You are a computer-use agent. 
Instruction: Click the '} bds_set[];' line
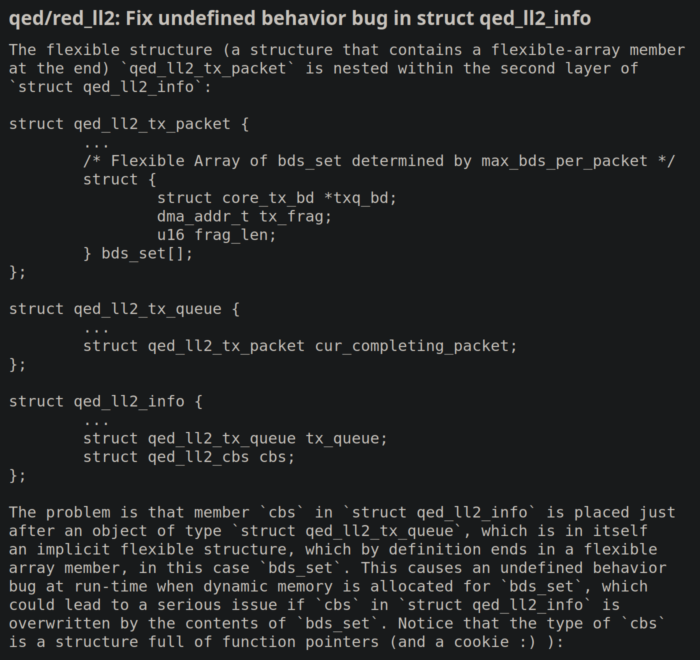(138, 253)
